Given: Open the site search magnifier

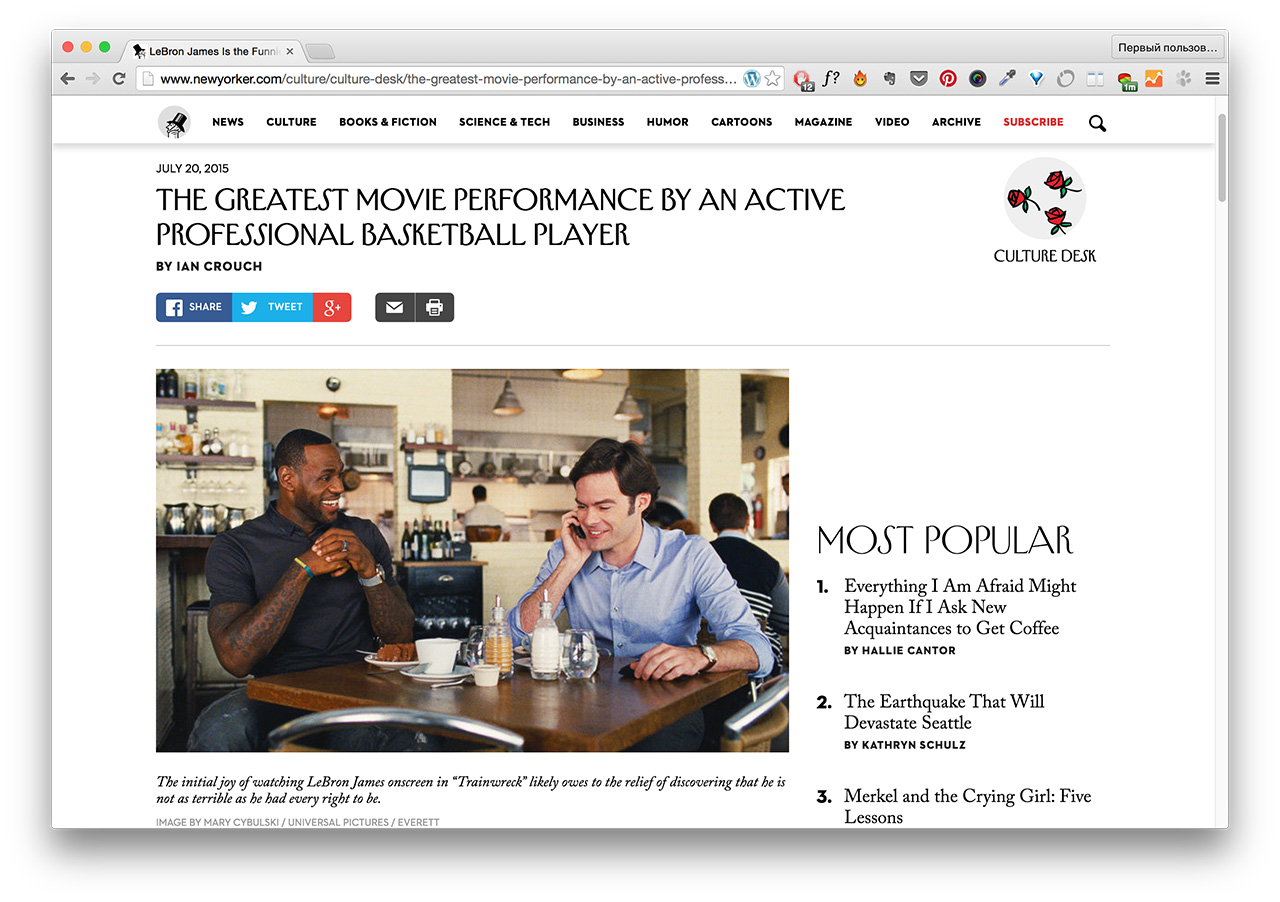Looking at the screenshot, I should click(x=1097, y=123).
